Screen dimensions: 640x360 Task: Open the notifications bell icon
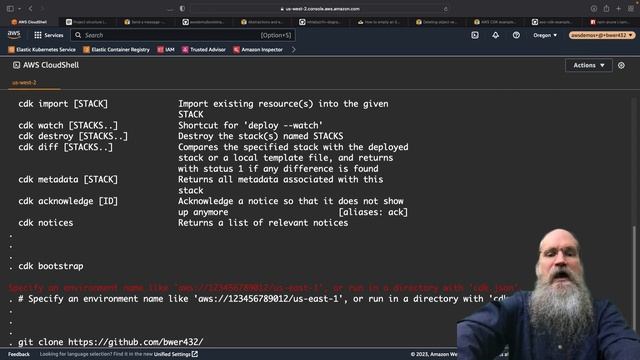495,35
